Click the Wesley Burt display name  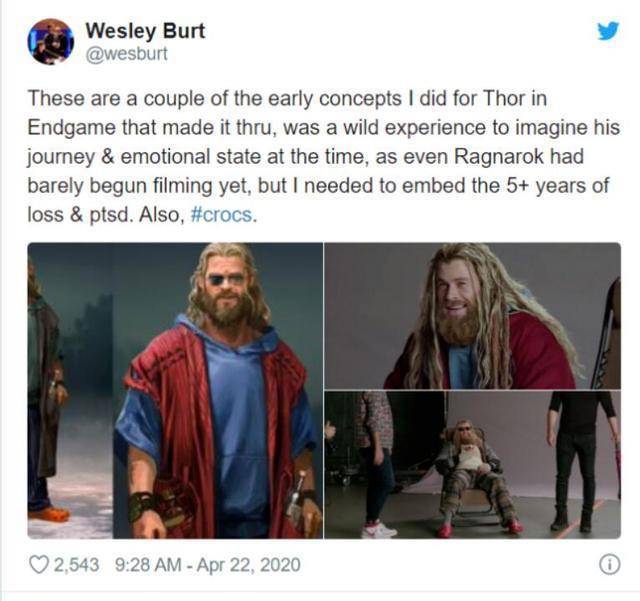click(x=145, y=31)
